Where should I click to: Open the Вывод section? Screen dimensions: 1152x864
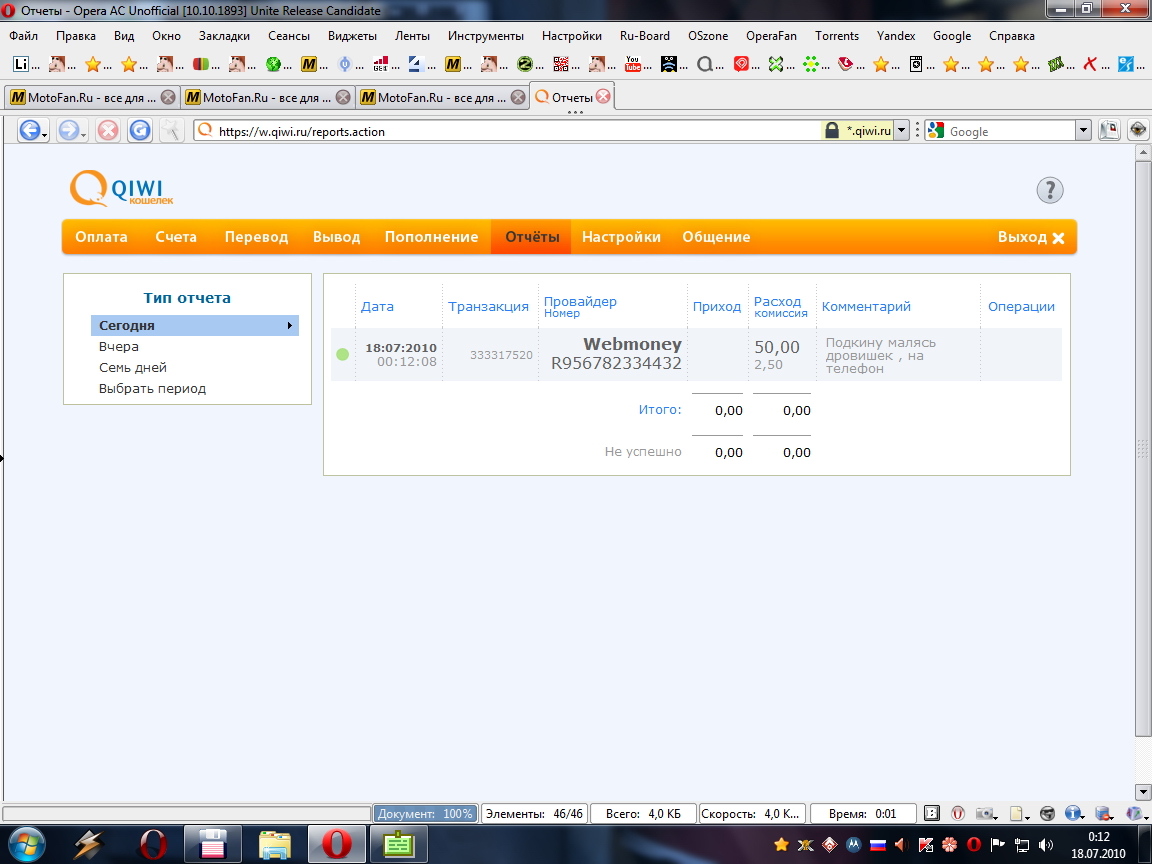pyautogui.click(x=336, y=237)
